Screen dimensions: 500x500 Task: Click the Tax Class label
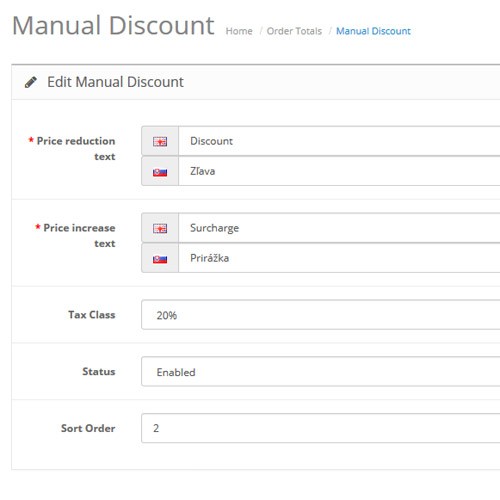[92, 315]
